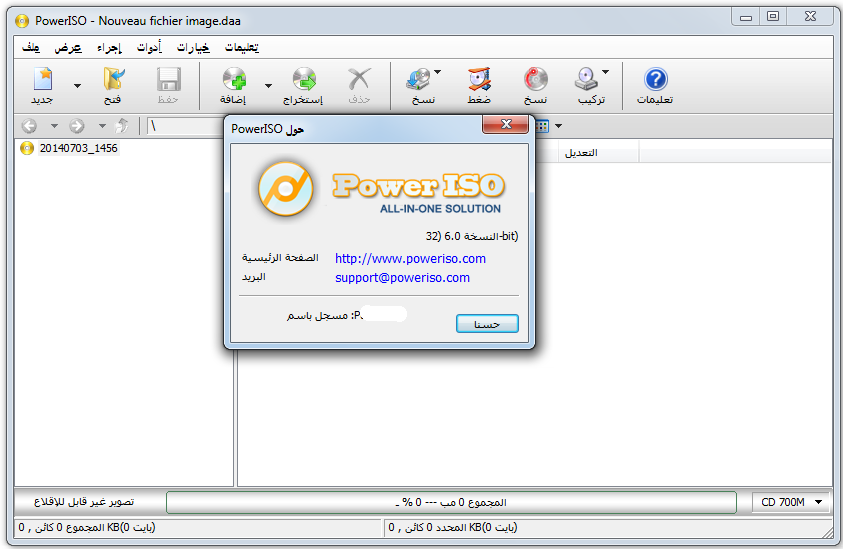
Task: Click the PowerISO title bar app icon
Action: (22, 22)
